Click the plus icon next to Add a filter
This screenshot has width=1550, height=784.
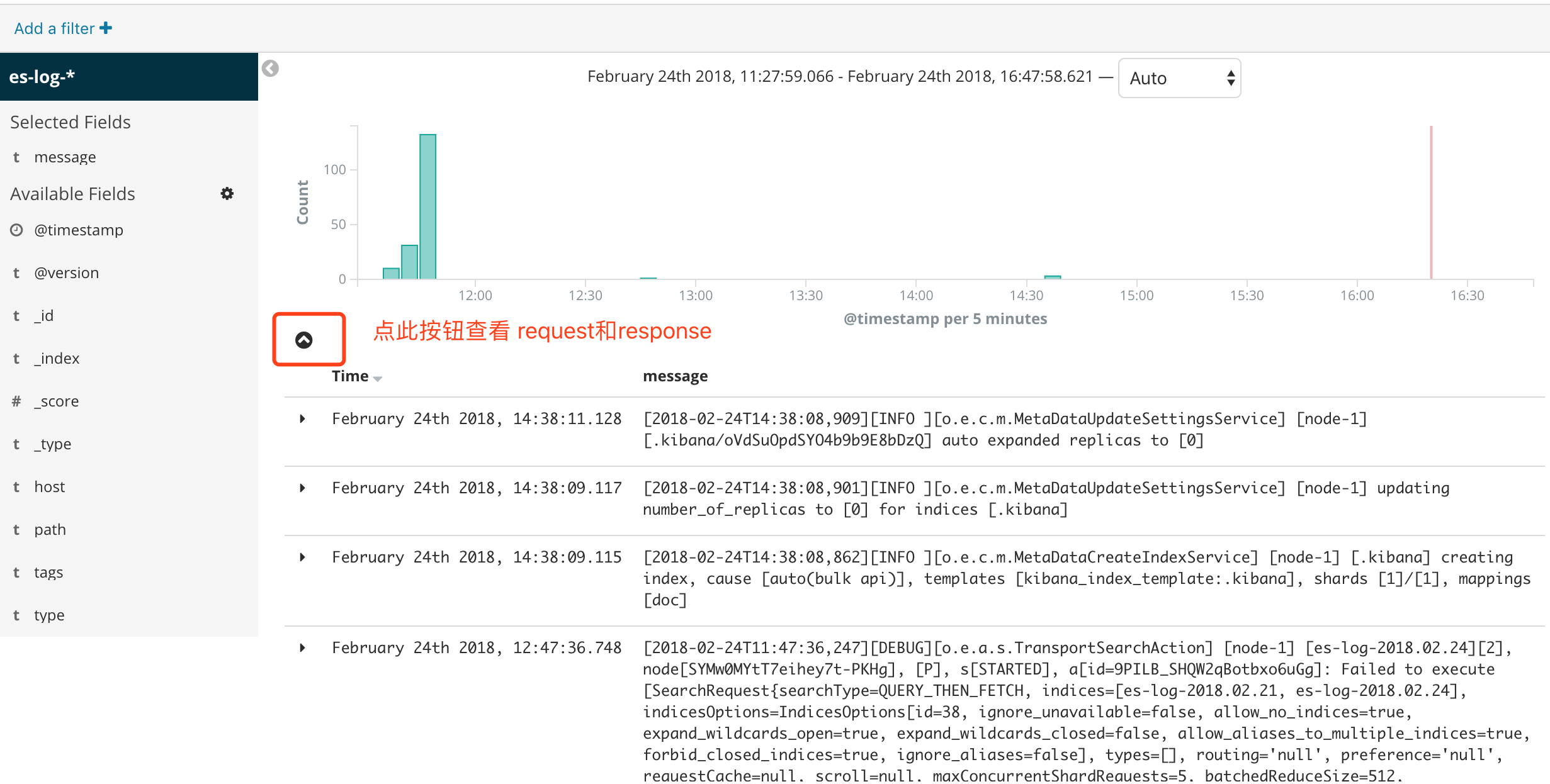coord(106,28)
